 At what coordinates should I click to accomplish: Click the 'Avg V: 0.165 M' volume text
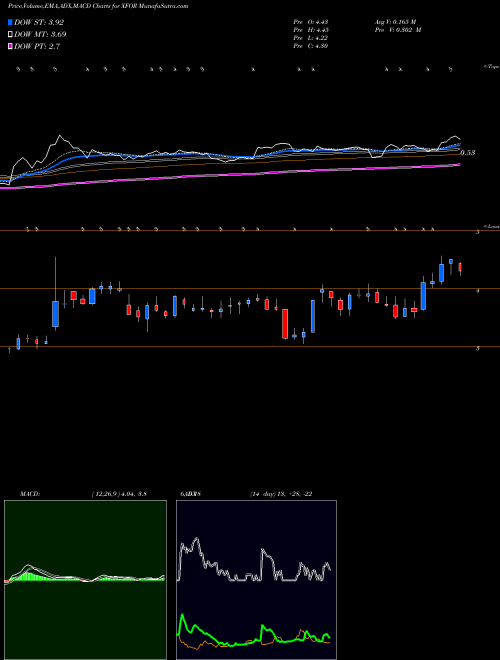tap(395, 21)
